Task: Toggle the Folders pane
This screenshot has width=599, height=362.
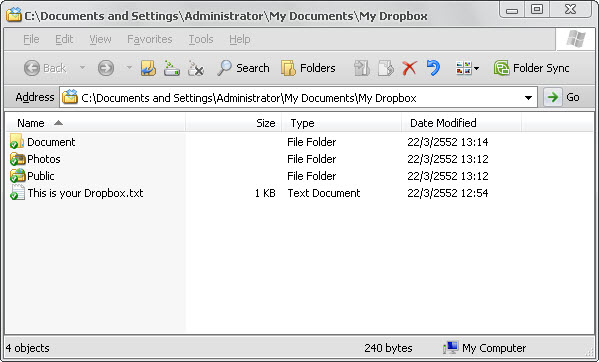Action: click(x=308, y=68)
